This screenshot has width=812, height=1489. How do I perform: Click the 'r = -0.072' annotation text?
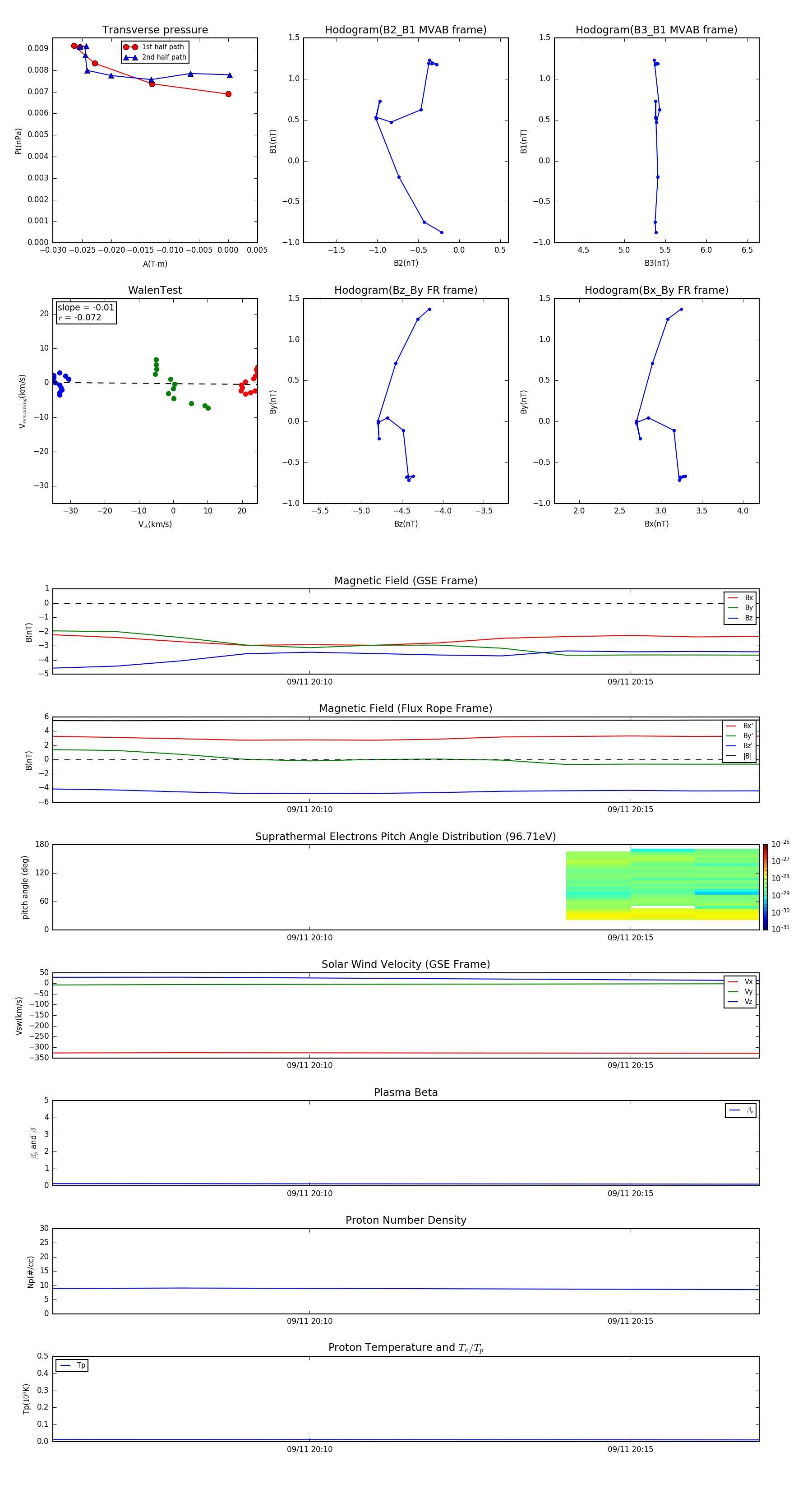tap(80, 317)
